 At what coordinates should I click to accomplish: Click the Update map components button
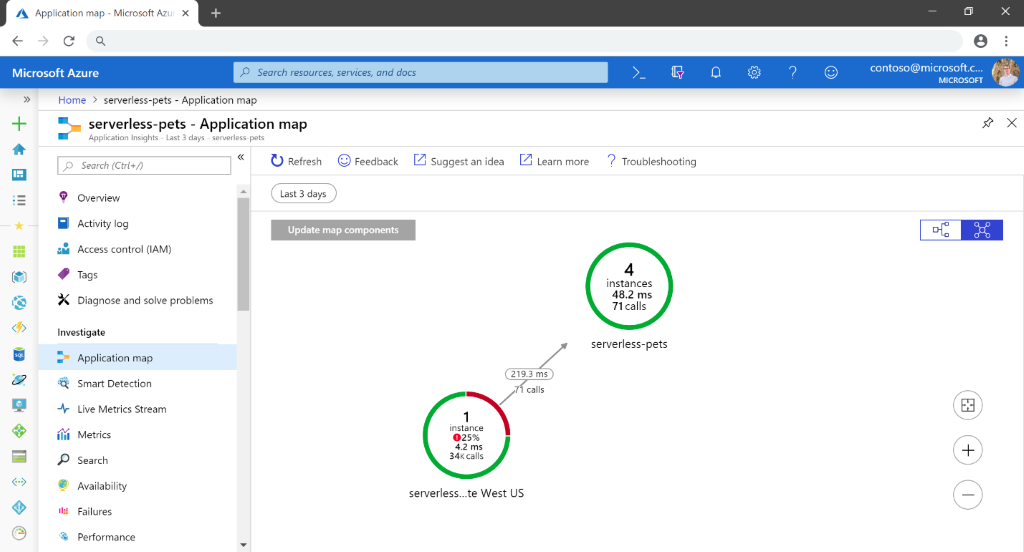[x=343, y=230]
